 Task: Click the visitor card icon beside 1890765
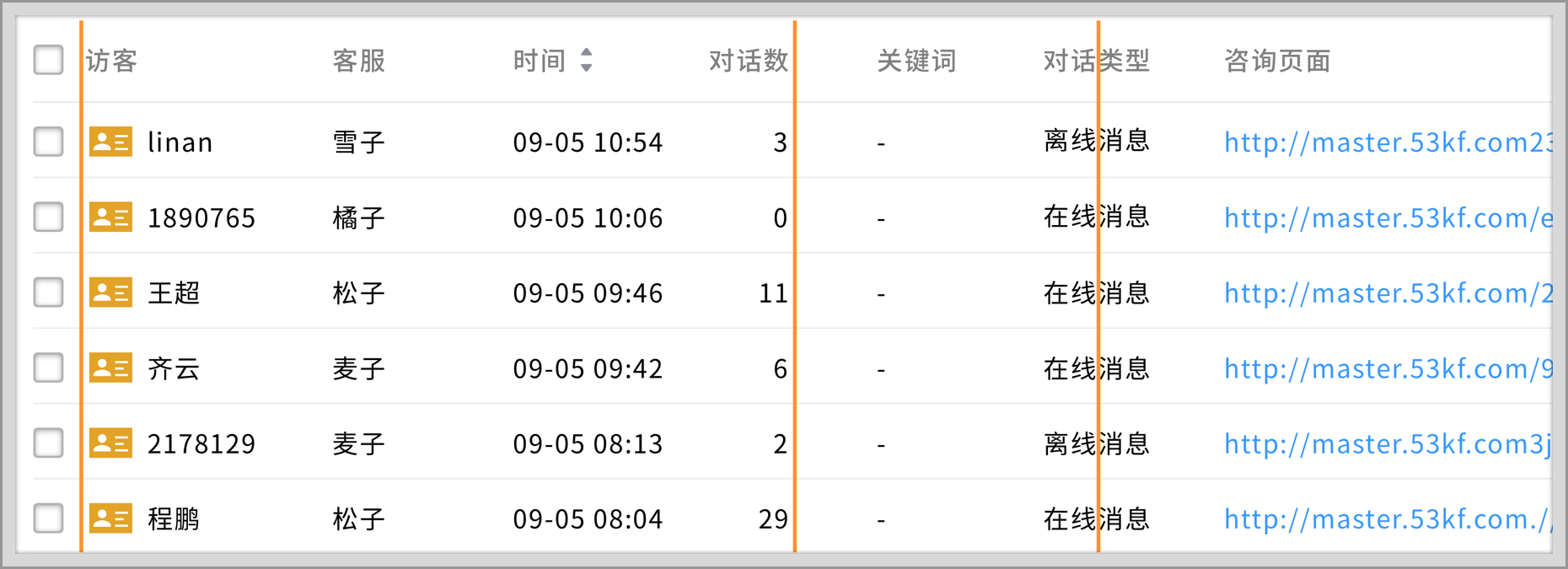110,217
